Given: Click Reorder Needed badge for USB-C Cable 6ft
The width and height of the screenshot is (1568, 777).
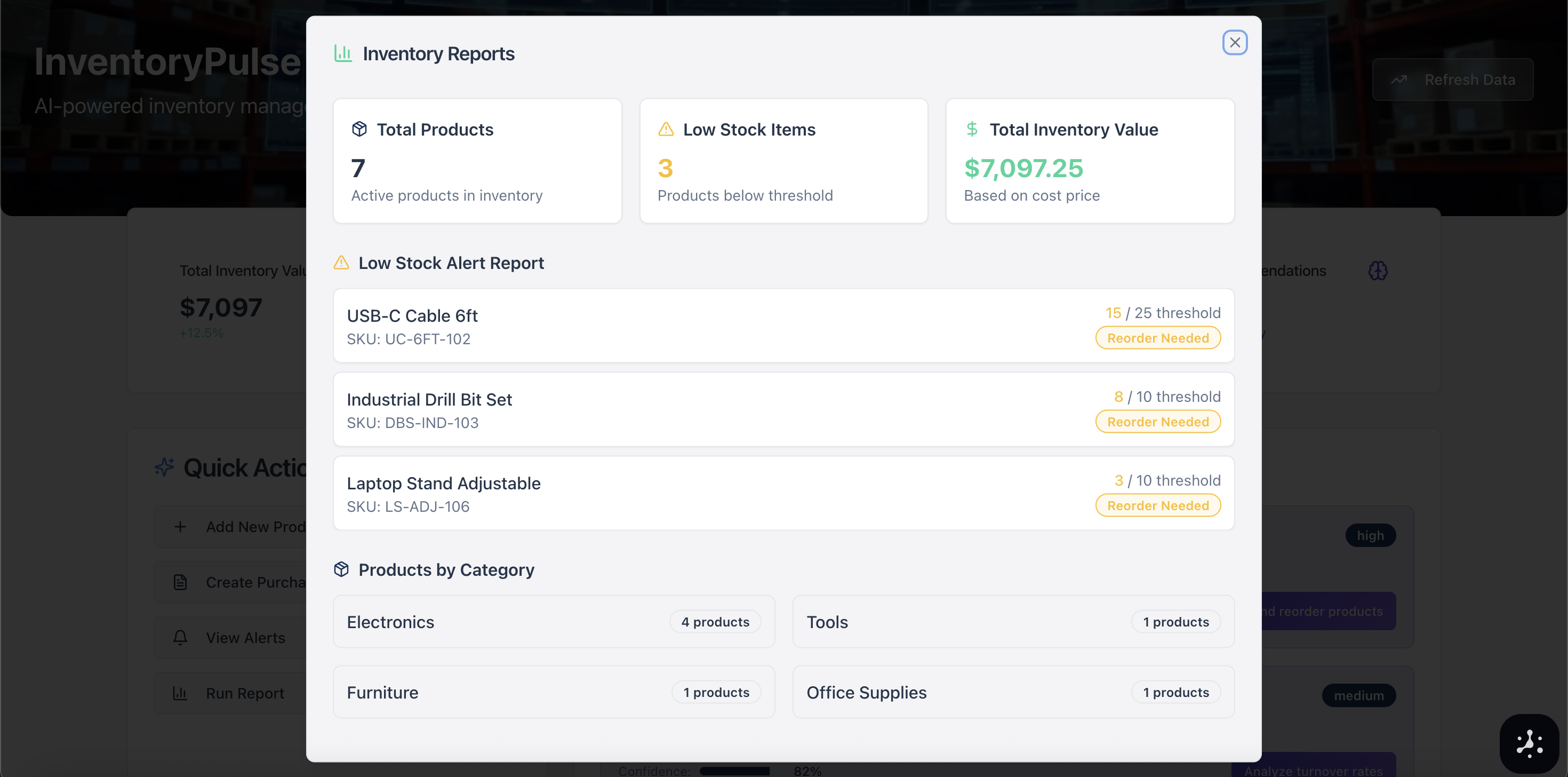Looking at the screenshot, I should [1158, 338].
